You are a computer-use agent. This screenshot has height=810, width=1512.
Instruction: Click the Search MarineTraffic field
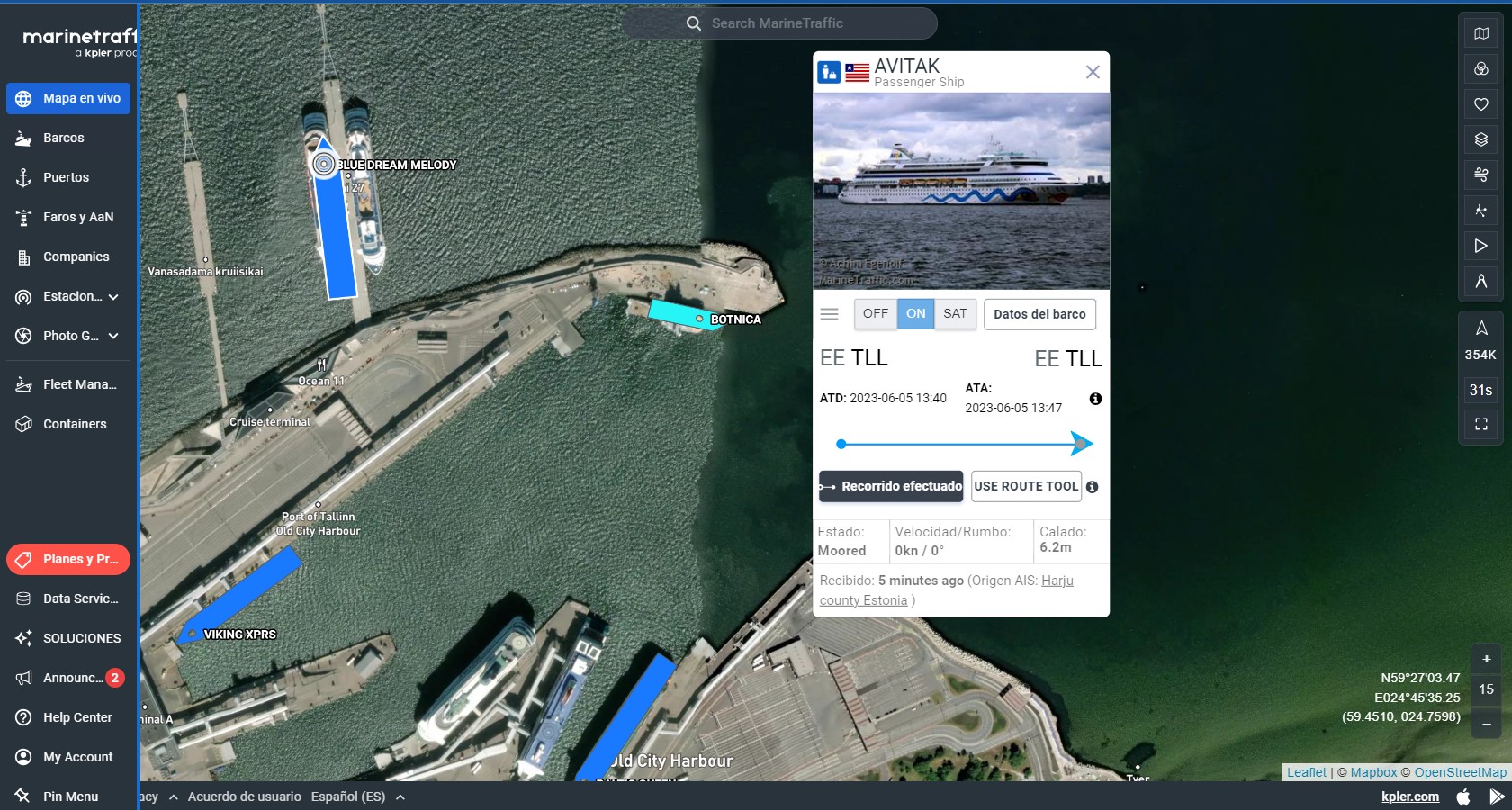[778, 23]
